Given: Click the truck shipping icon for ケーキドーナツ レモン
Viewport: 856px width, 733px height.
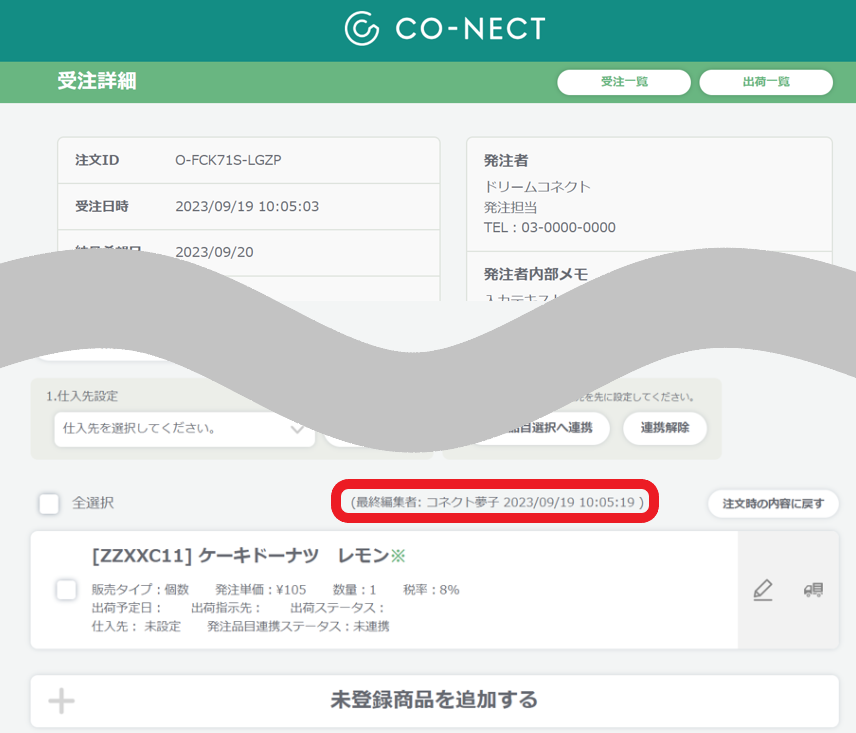Looking at the screenshot, I should pyautogui.click(x=813, y=589).
